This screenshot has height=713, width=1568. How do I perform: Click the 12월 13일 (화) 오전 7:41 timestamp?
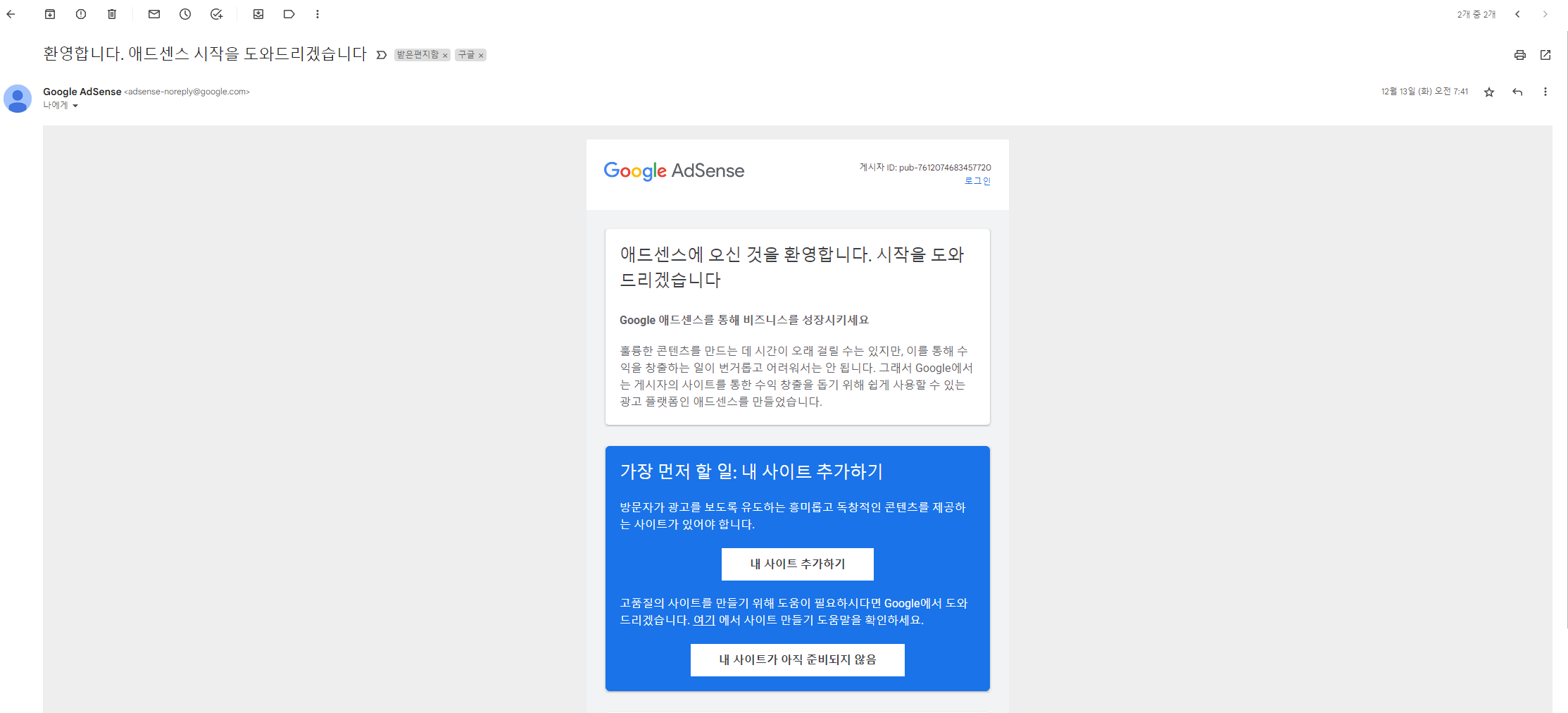[x=1424, y=92]
